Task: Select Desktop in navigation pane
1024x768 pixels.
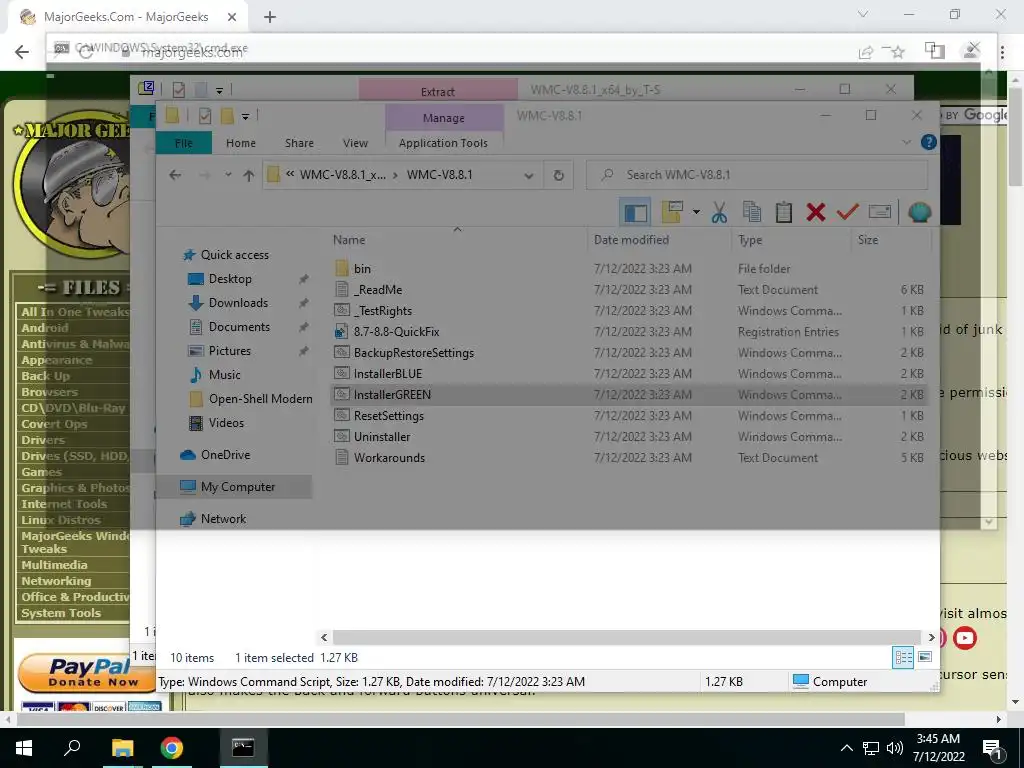Action: tap(230, 279)
